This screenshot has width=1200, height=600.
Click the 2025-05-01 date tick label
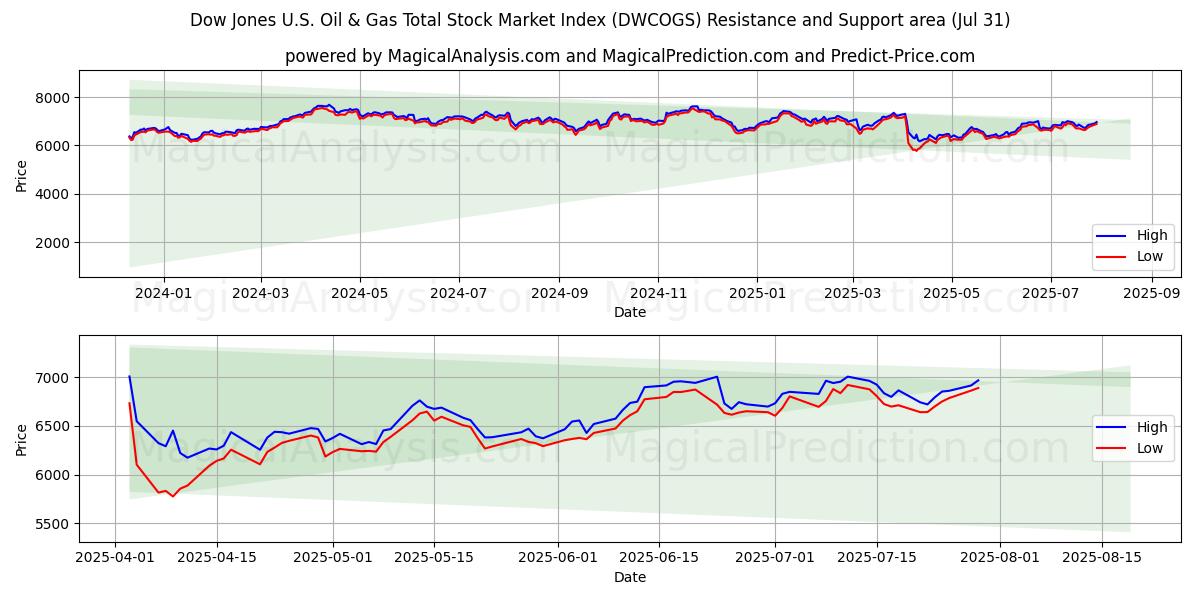[333, 558]
